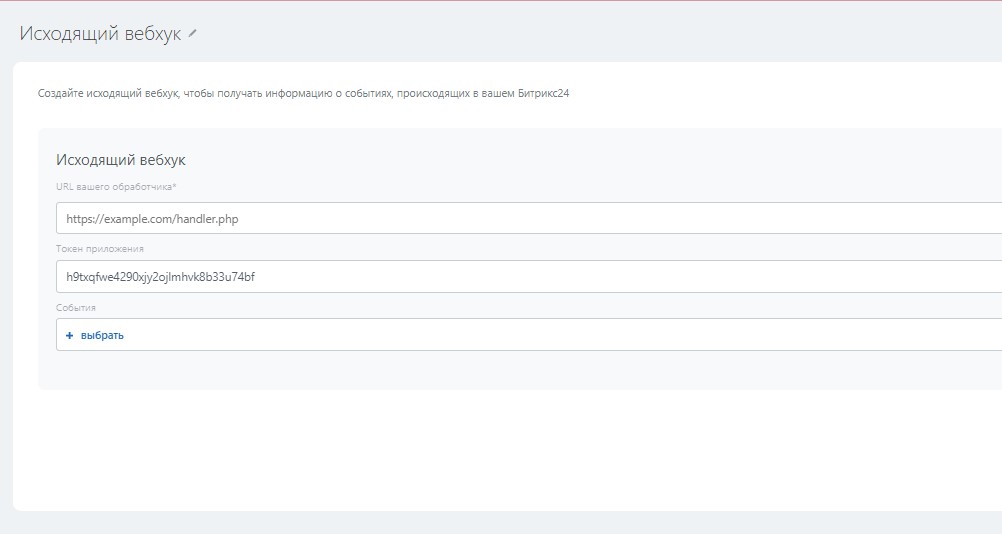Click the 'Исходящий вебхук' section heading
The image size is (1002, 534).
pyautogui.click(x=121, y=160)
